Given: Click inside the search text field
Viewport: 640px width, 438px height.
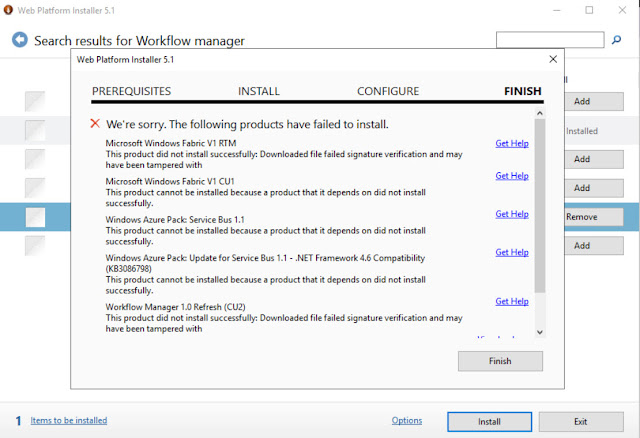Looking at the screenshot, I should coord(548,40).
